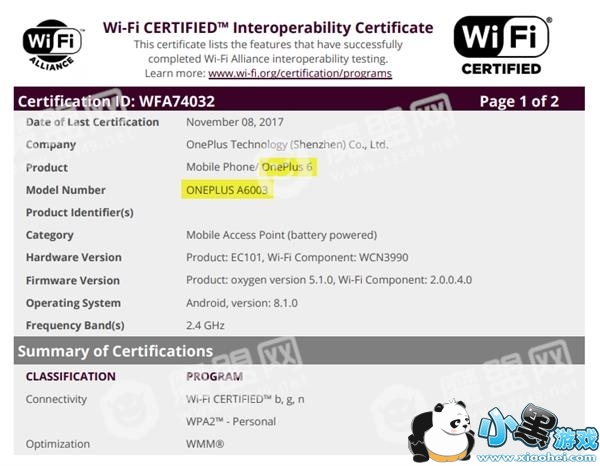This screenshot has width=600, height=466.
Task: Click the 'Product Identifier(s)' label
Action: 80,213
